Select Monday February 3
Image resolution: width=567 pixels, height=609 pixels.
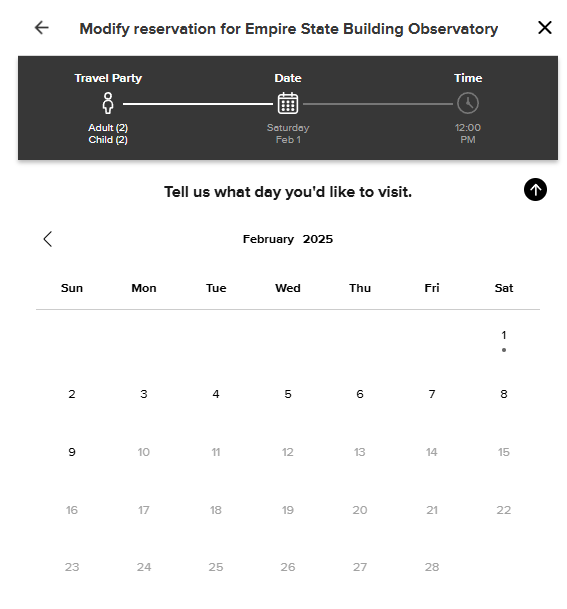tap(144, 394)
